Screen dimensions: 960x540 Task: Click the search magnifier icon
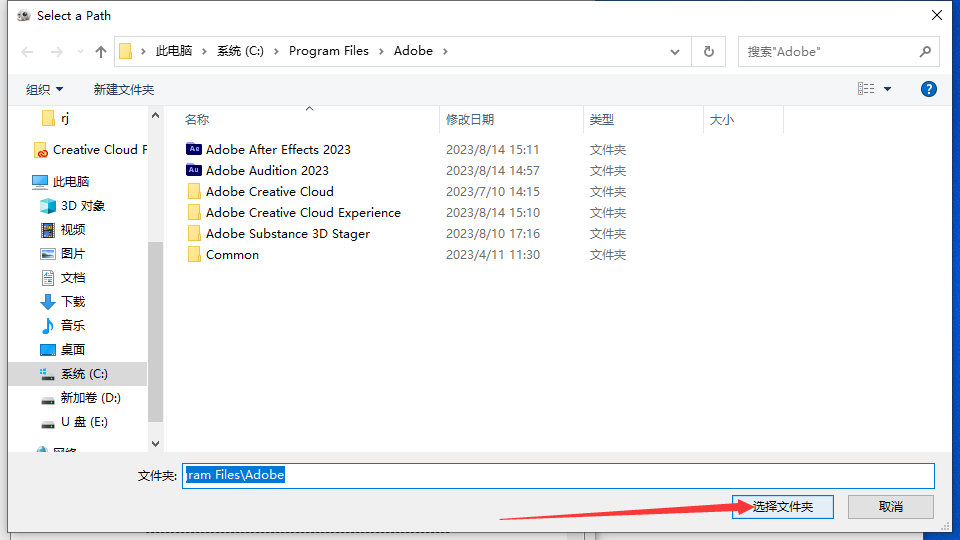pyautogui.click(x=925, y=51)
